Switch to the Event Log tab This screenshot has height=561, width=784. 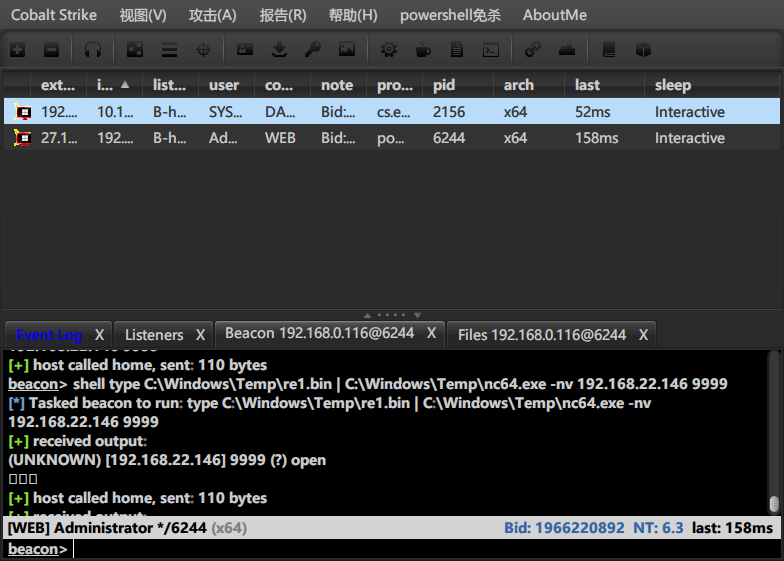[x=48, y=335]
